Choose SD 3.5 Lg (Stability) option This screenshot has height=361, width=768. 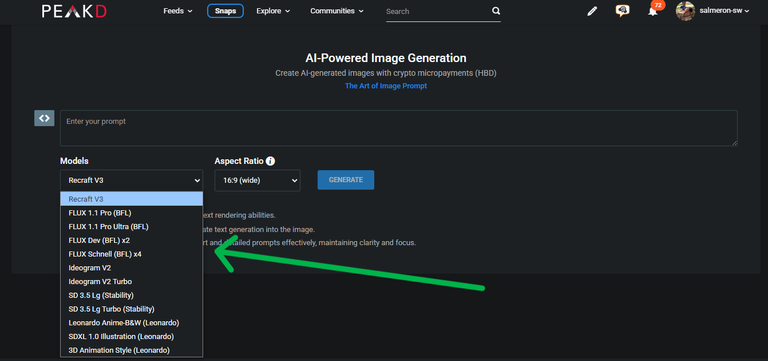(x=131, y=295)
